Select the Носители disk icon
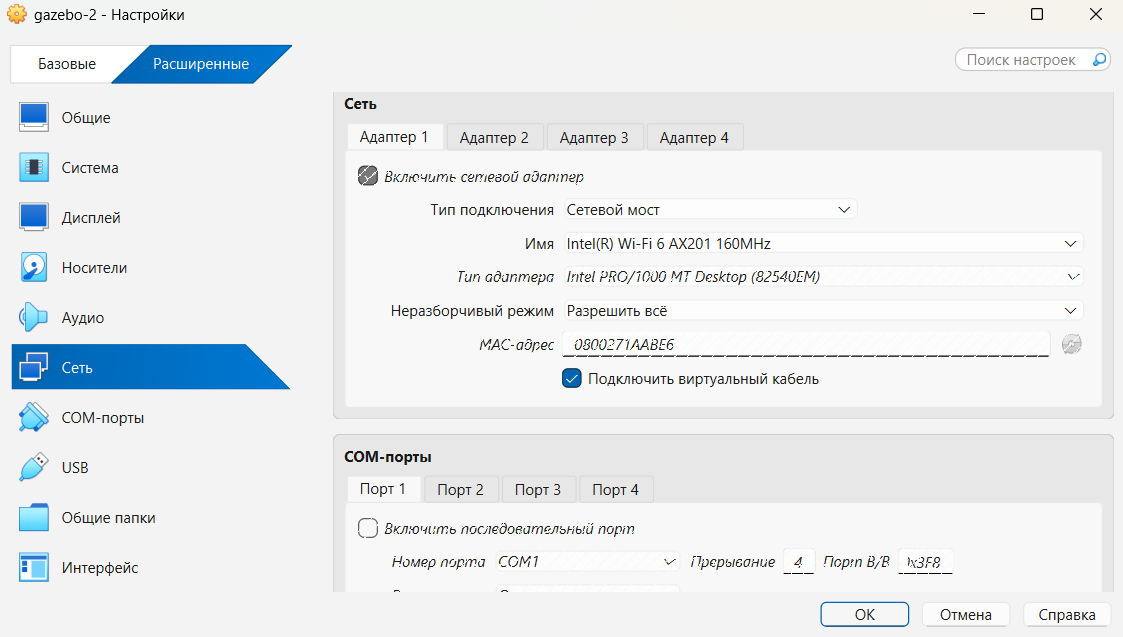The width and height of the screenshot is (1123, 637). tap(34, 267)
